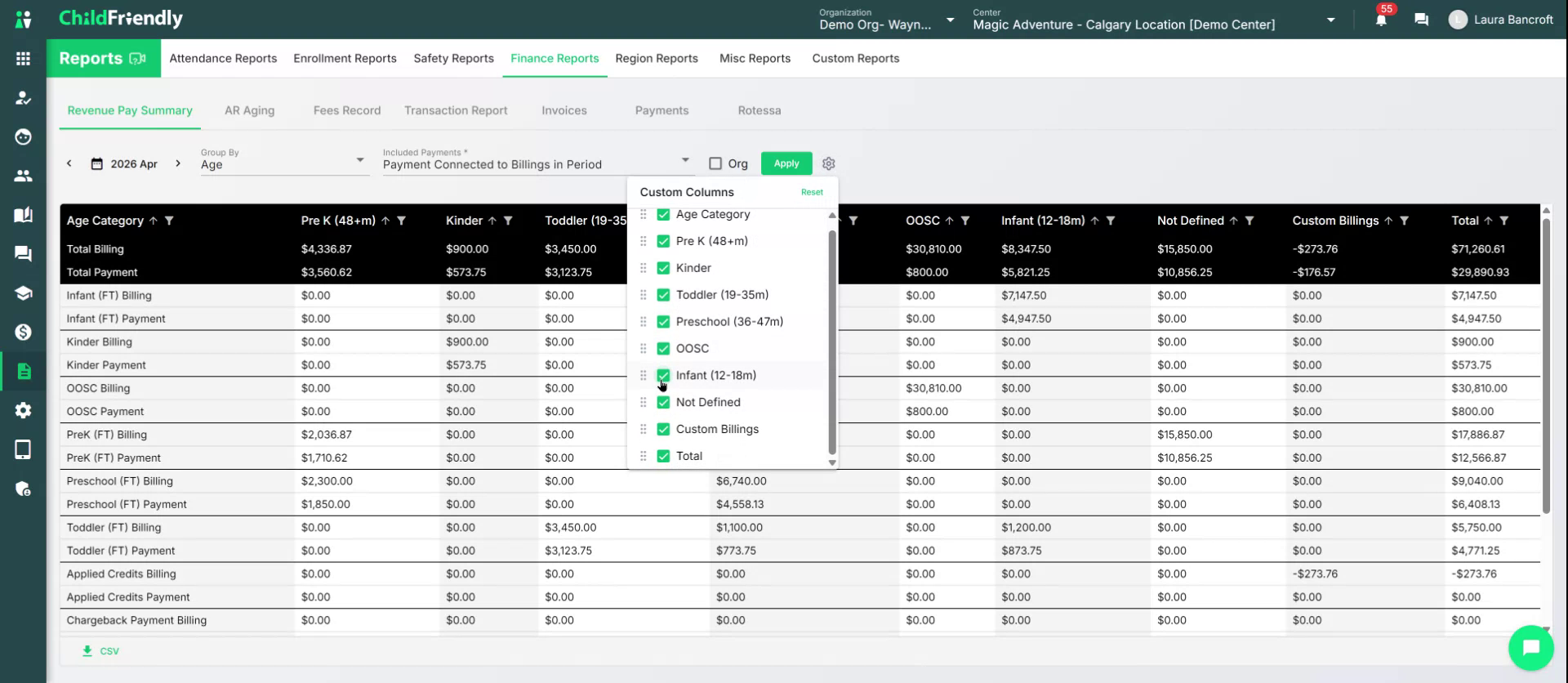Uncheck the Custom Billings column checkbox
Image resolution: width=1568 pixels, height=683 pixels.
(x=663, y=429)
